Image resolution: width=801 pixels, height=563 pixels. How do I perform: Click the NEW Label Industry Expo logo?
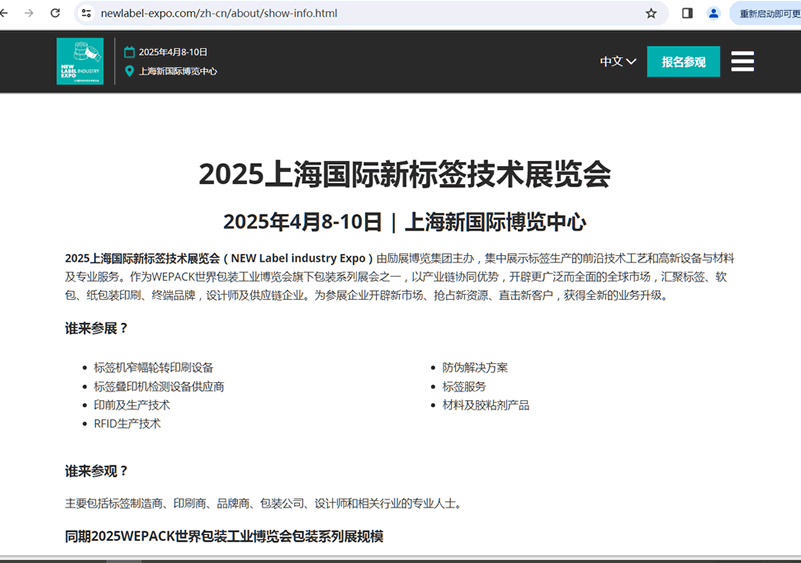80,61
